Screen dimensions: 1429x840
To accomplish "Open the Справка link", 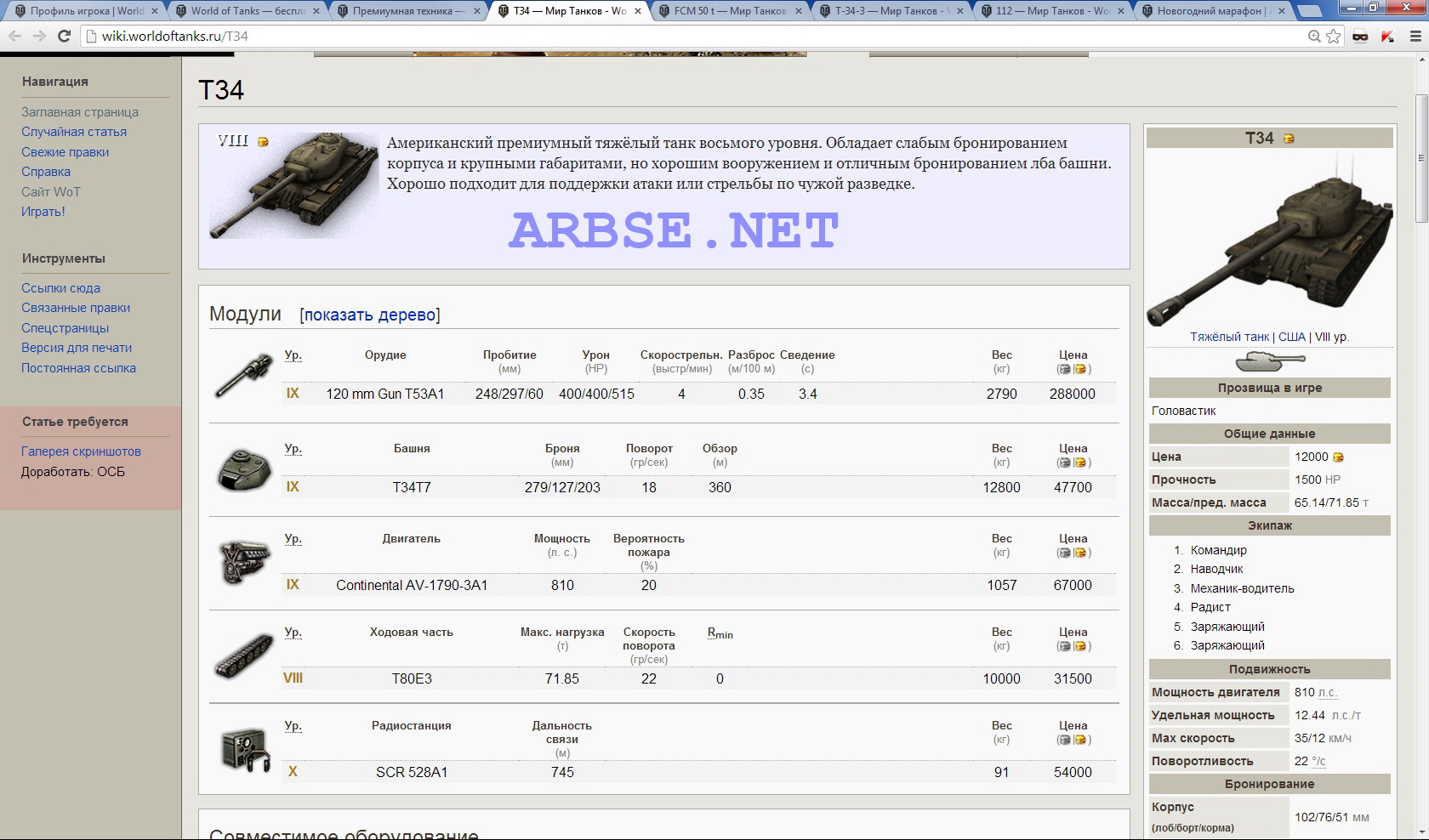I will click(x=46, y=172).
